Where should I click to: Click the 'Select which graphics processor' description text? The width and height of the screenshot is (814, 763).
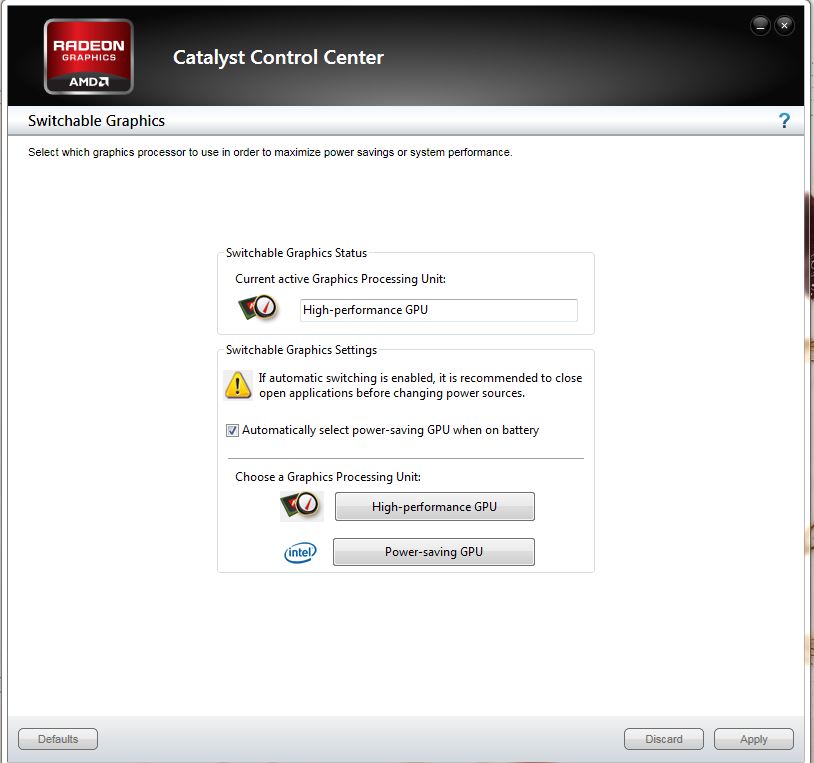pyautogui.click(x=270, y=153)
